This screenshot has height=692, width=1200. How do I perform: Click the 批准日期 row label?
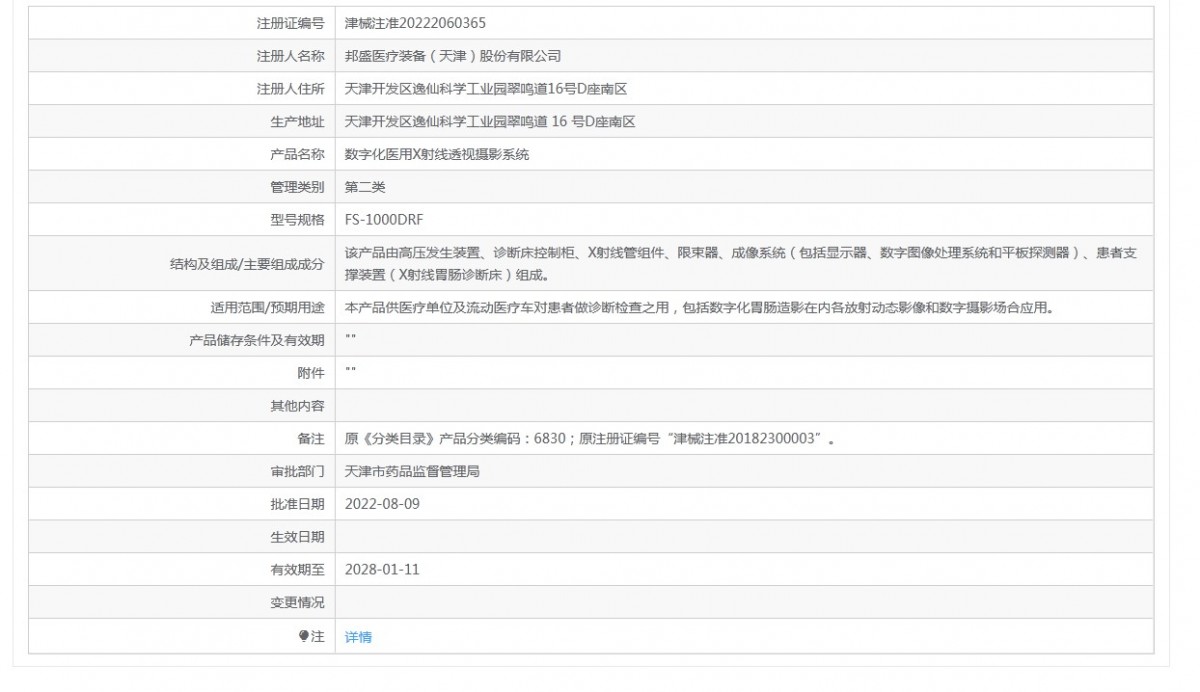click(298, 504)
